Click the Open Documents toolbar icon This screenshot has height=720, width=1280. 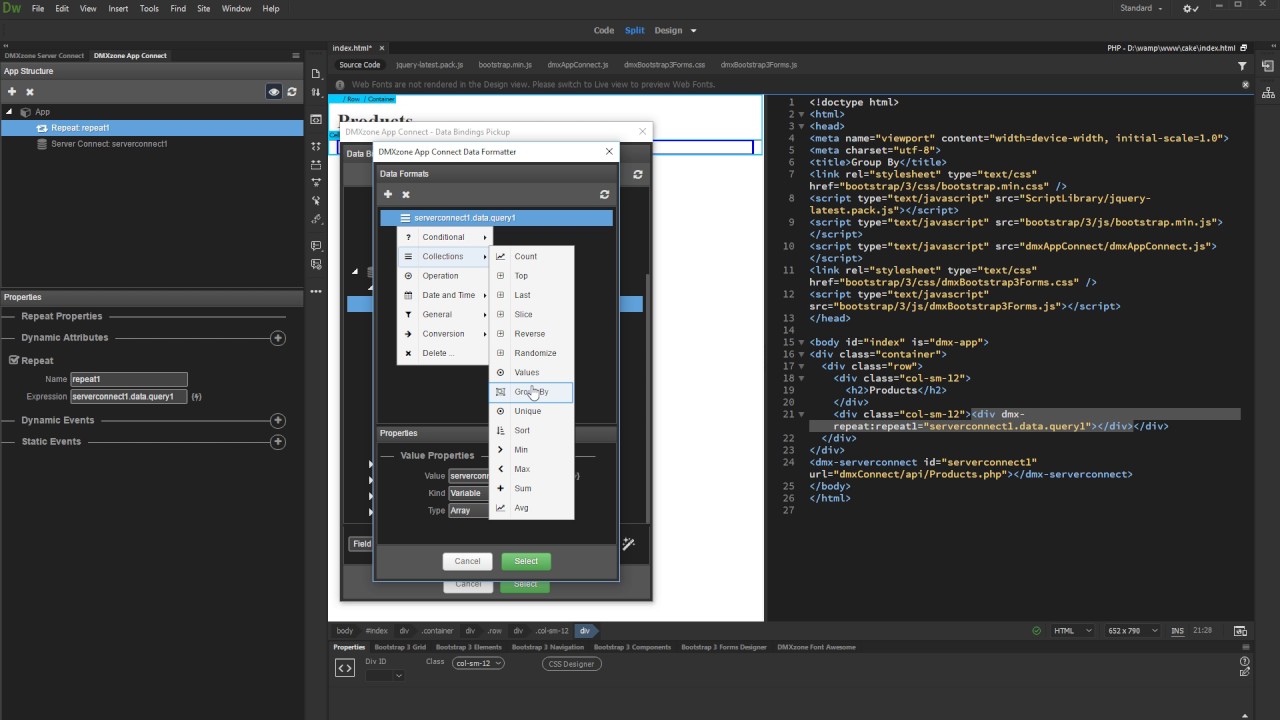(x=316, y=74)
